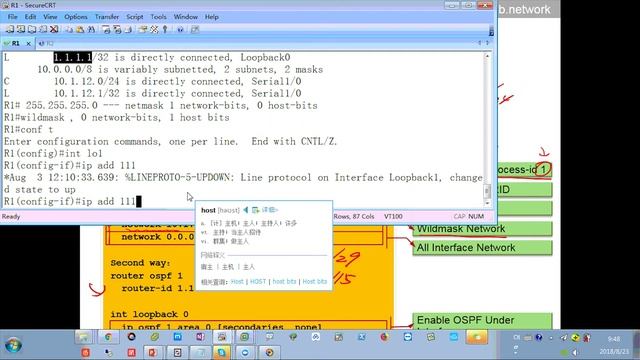Open the details link in dictionary popup
This screenshot has height=360, width=640.
pos(269,210)
